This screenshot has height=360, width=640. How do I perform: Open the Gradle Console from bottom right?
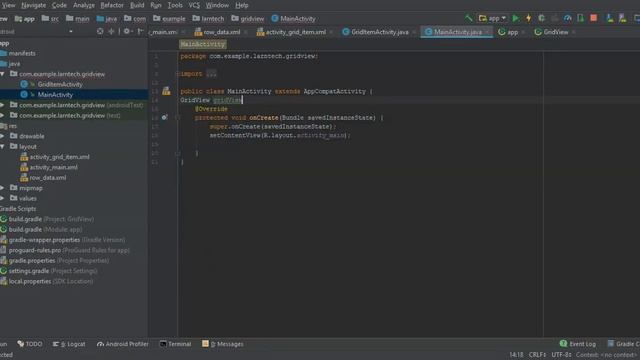point(623,344)
